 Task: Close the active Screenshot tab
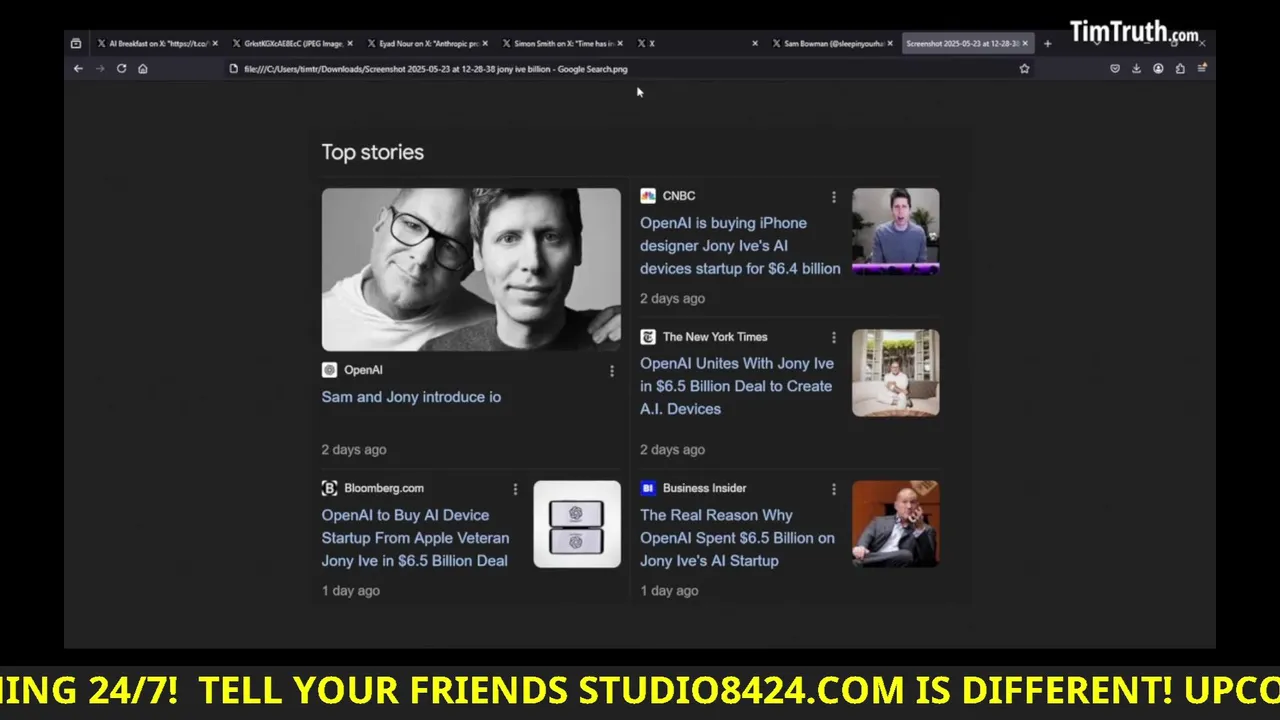(x=1025, y=43)
